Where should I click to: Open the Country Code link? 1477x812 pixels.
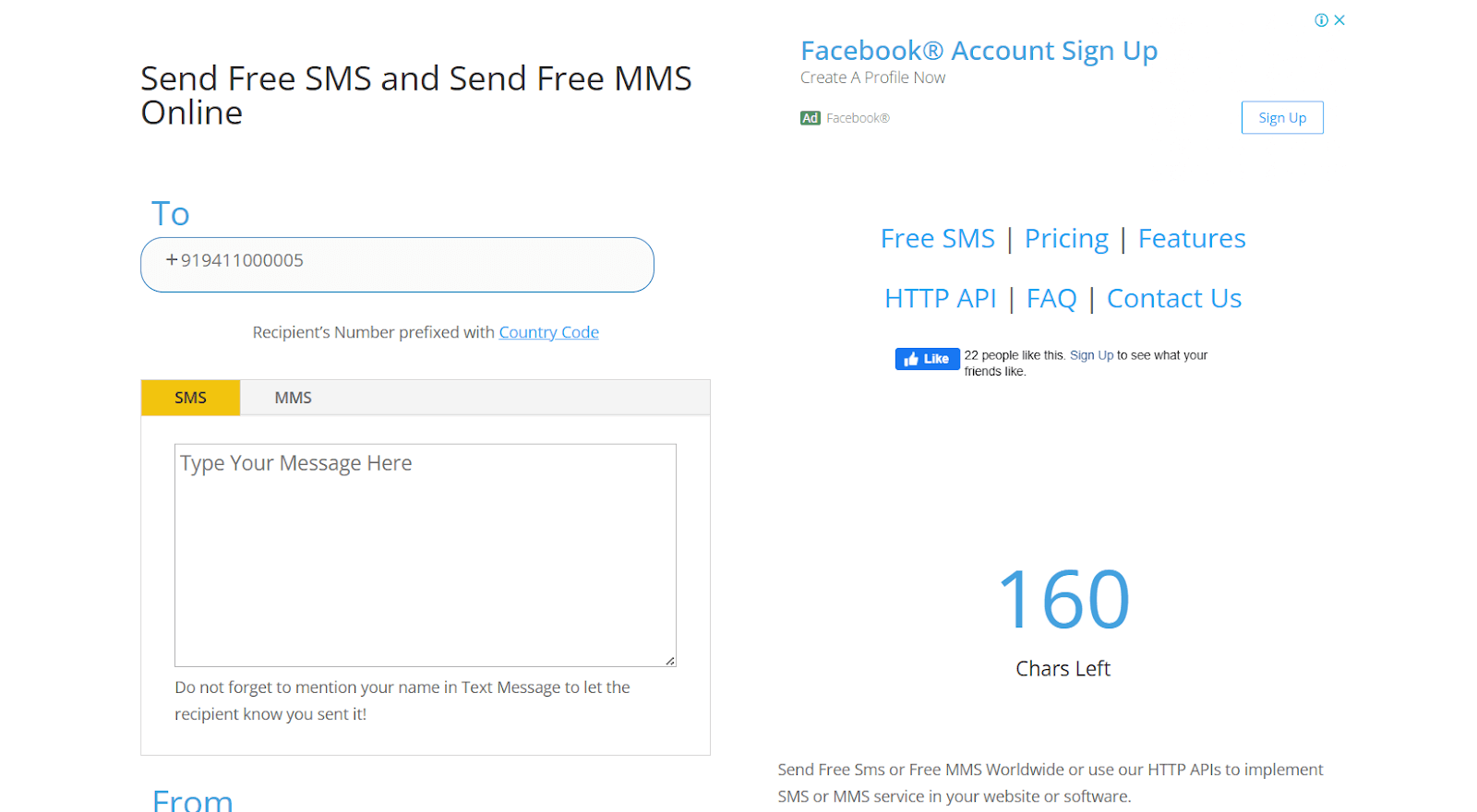[x=548, y=332]
